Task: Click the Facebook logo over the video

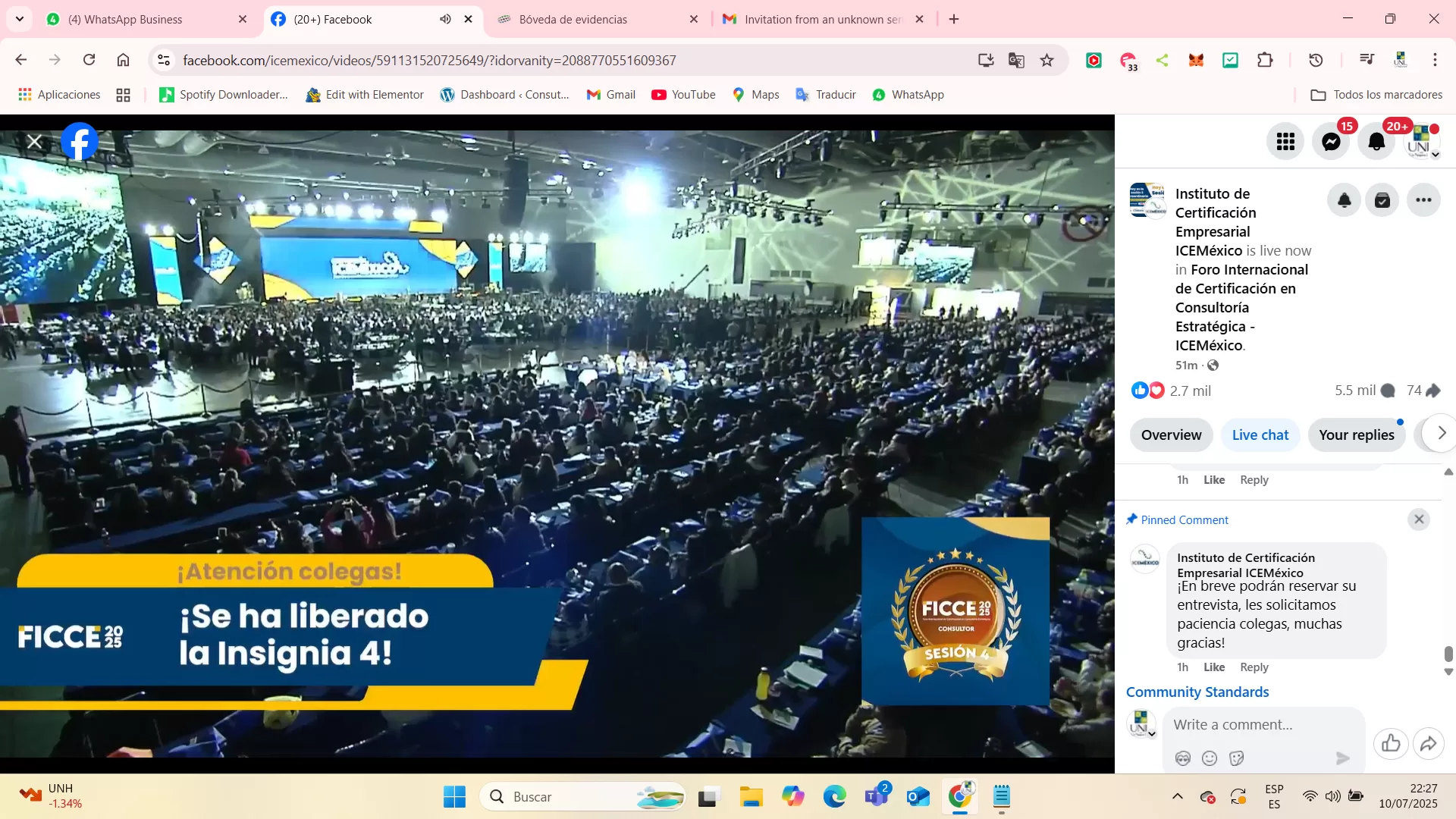Action: click(x=80, y=142)
